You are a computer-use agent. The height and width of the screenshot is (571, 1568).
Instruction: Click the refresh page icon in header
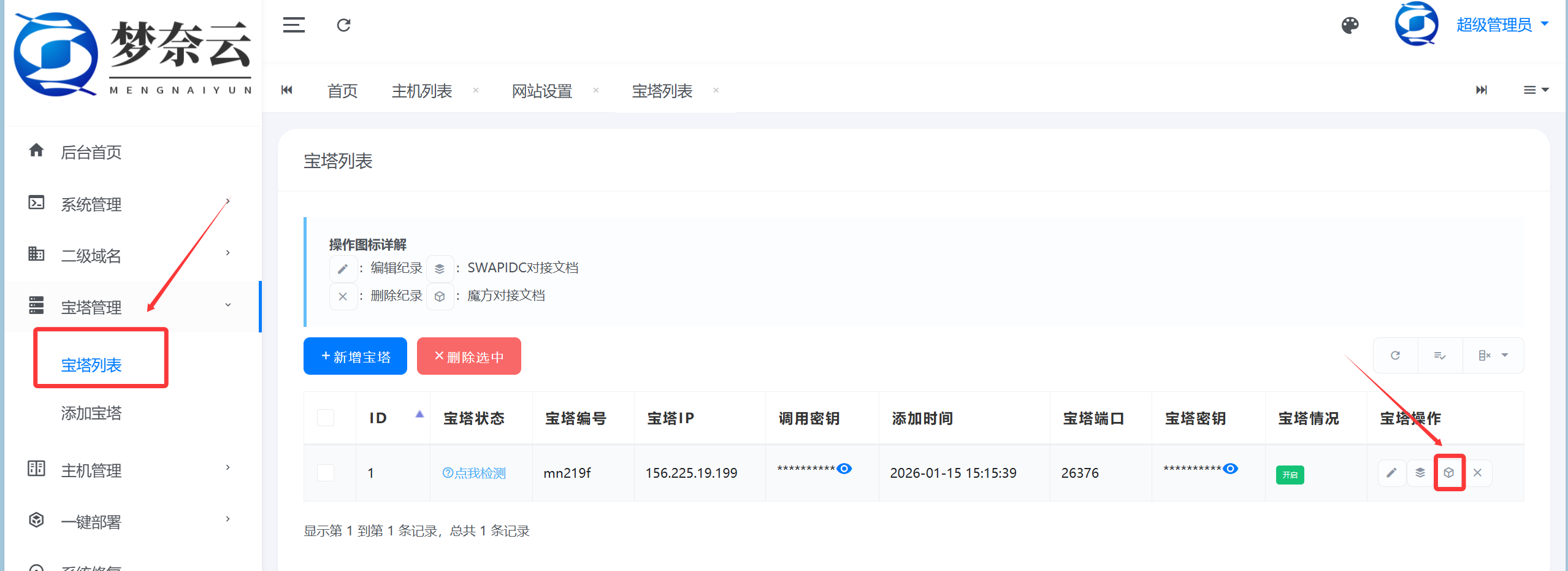(x=343, y=25)
